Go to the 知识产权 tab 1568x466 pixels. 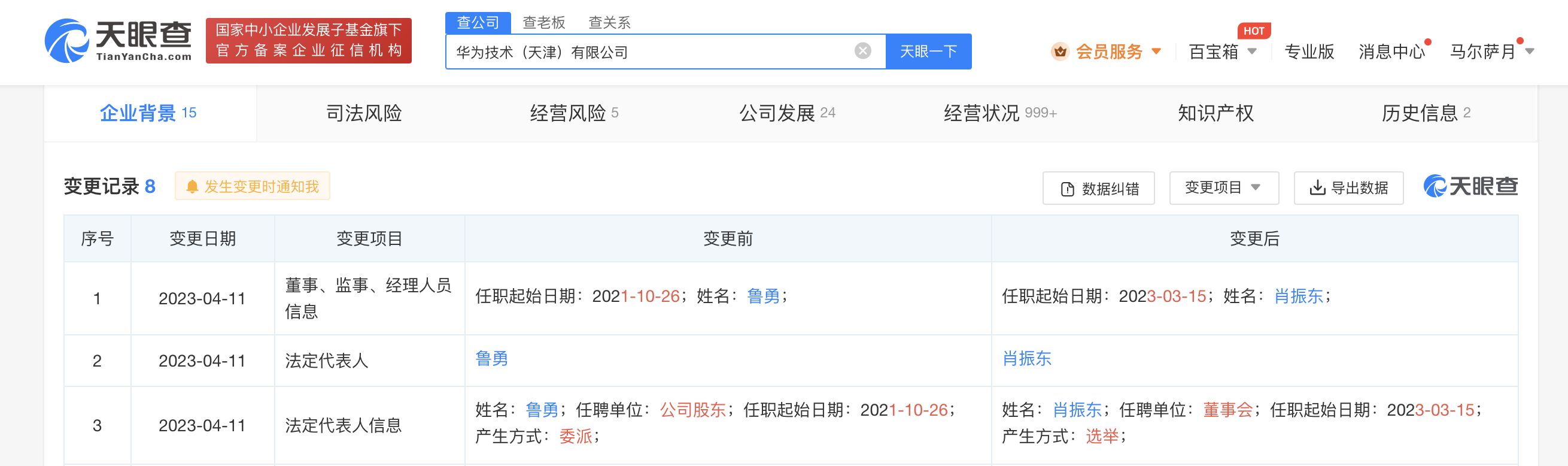tap(1215, 113)
